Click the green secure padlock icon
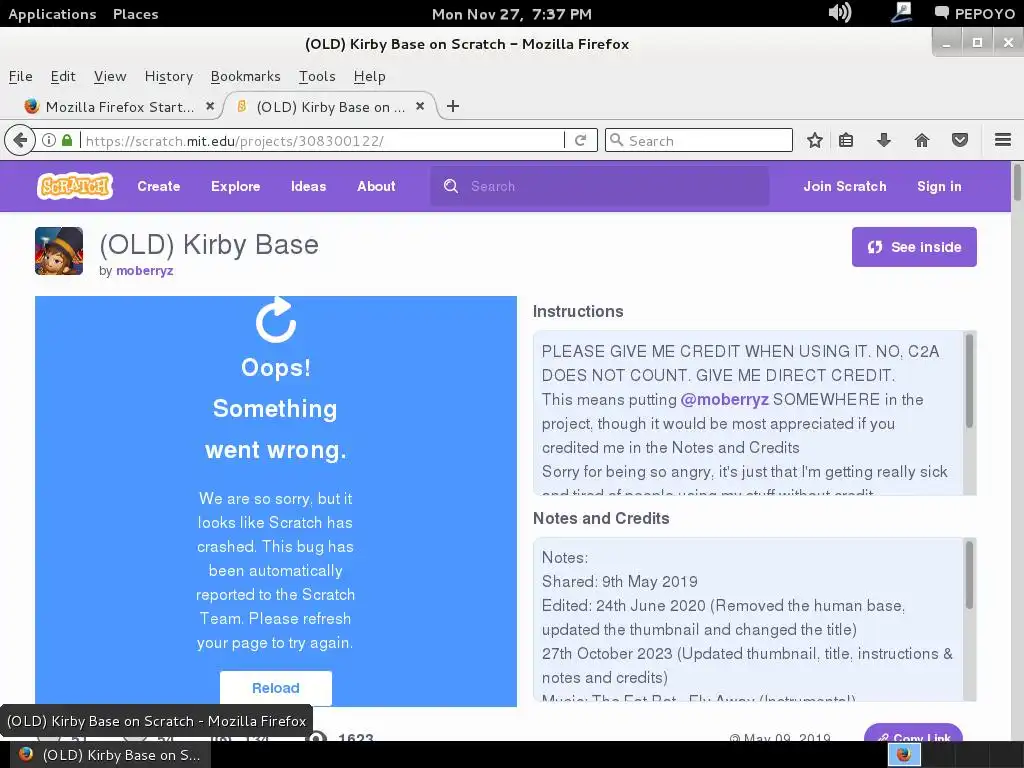 point(67,140)
